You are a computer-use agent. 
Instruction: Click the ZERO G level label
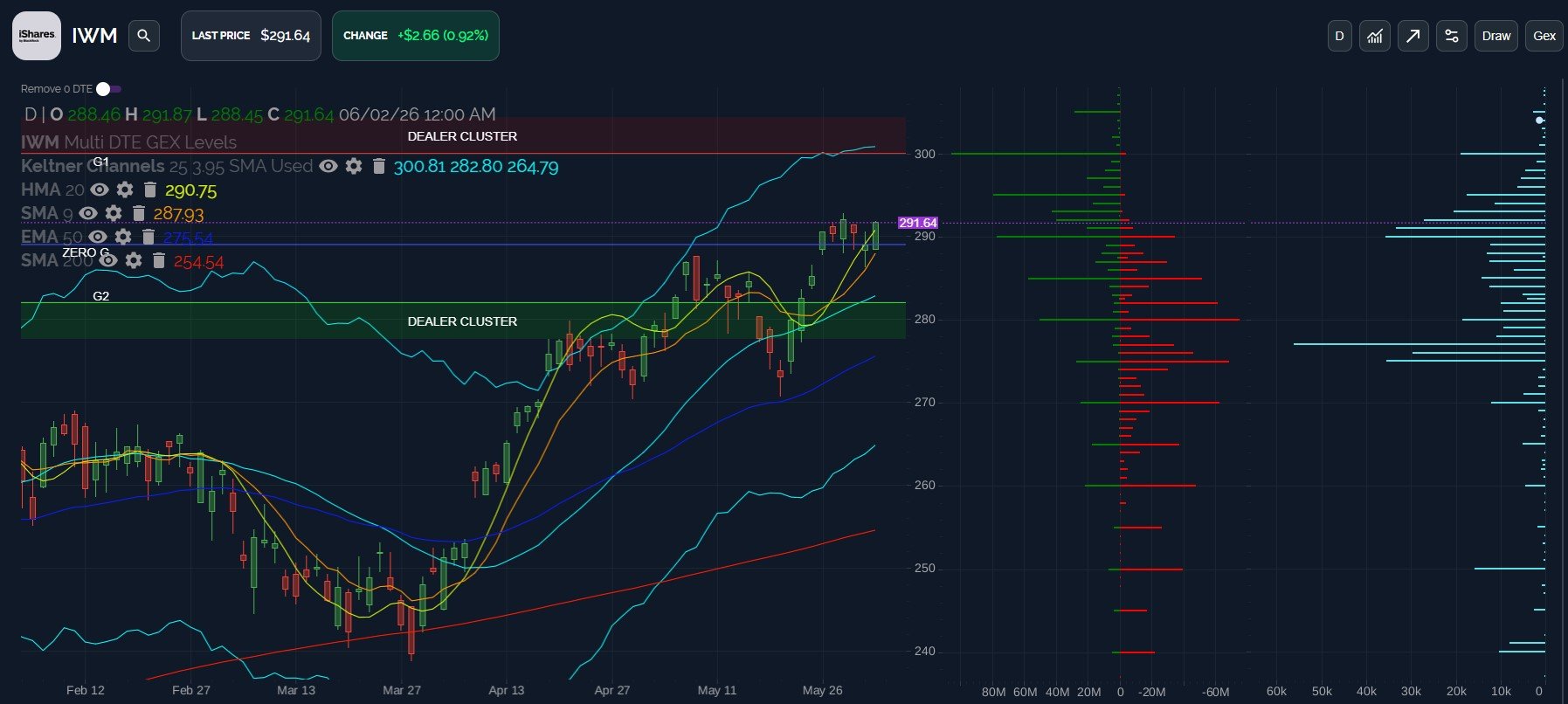(x=86, y=252)
